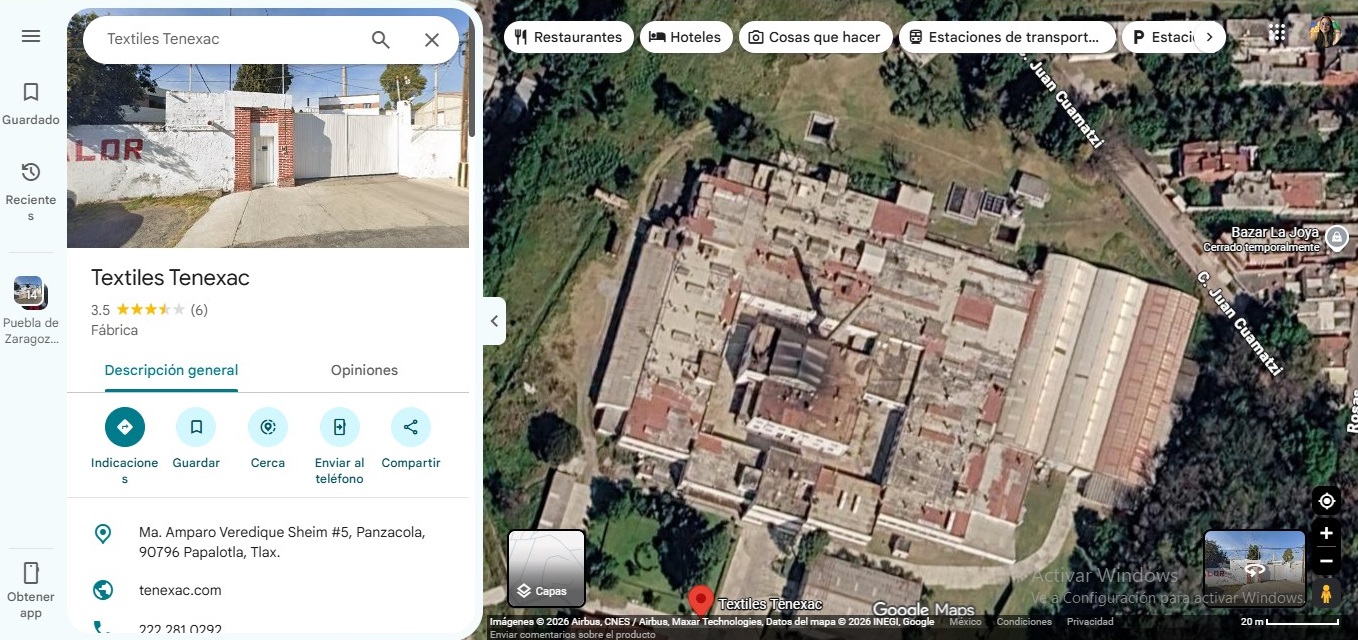The width and height of the screenshot is (1358, 640).
Task: Share place with Compartir icon
Action: coord(411,427)
